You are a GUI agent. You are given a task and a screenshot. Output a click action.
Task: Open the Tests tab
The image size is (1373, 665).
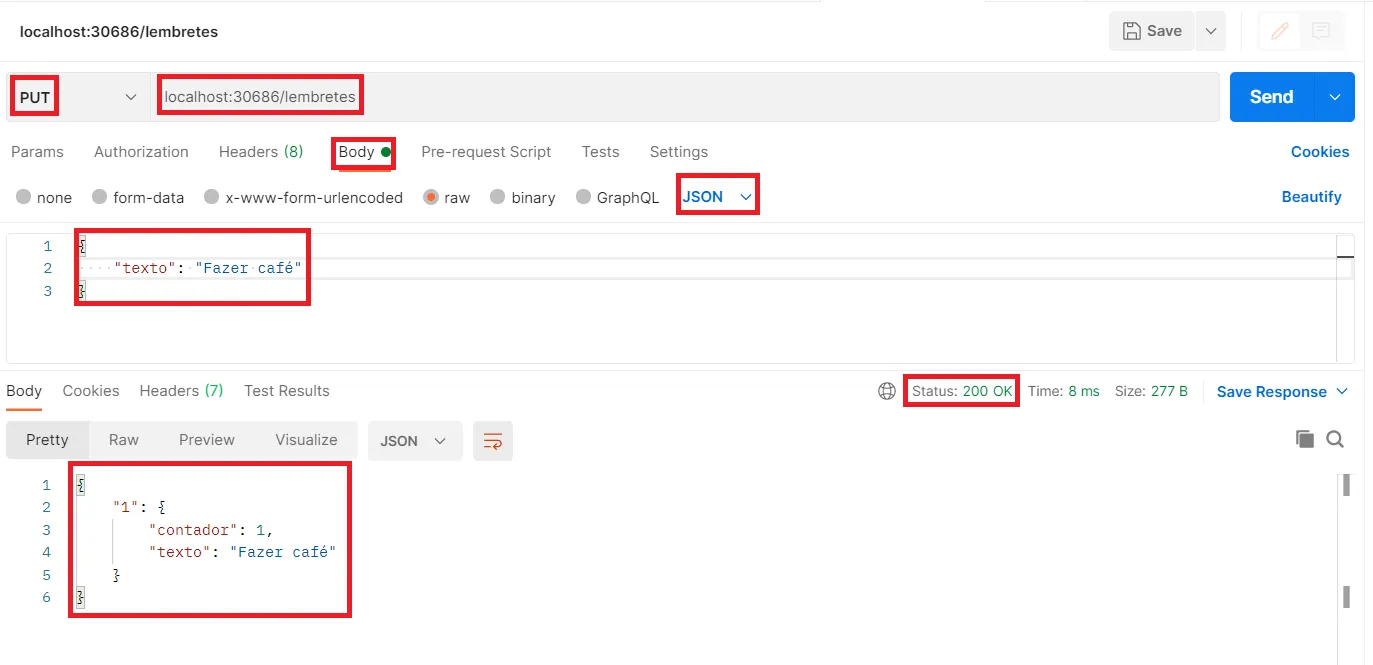[600, 152]
